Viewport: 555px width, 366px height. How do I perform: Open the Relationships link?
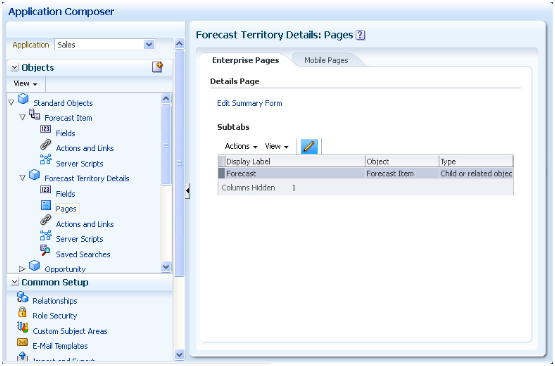pyautogui.click(x=55, y=301)
